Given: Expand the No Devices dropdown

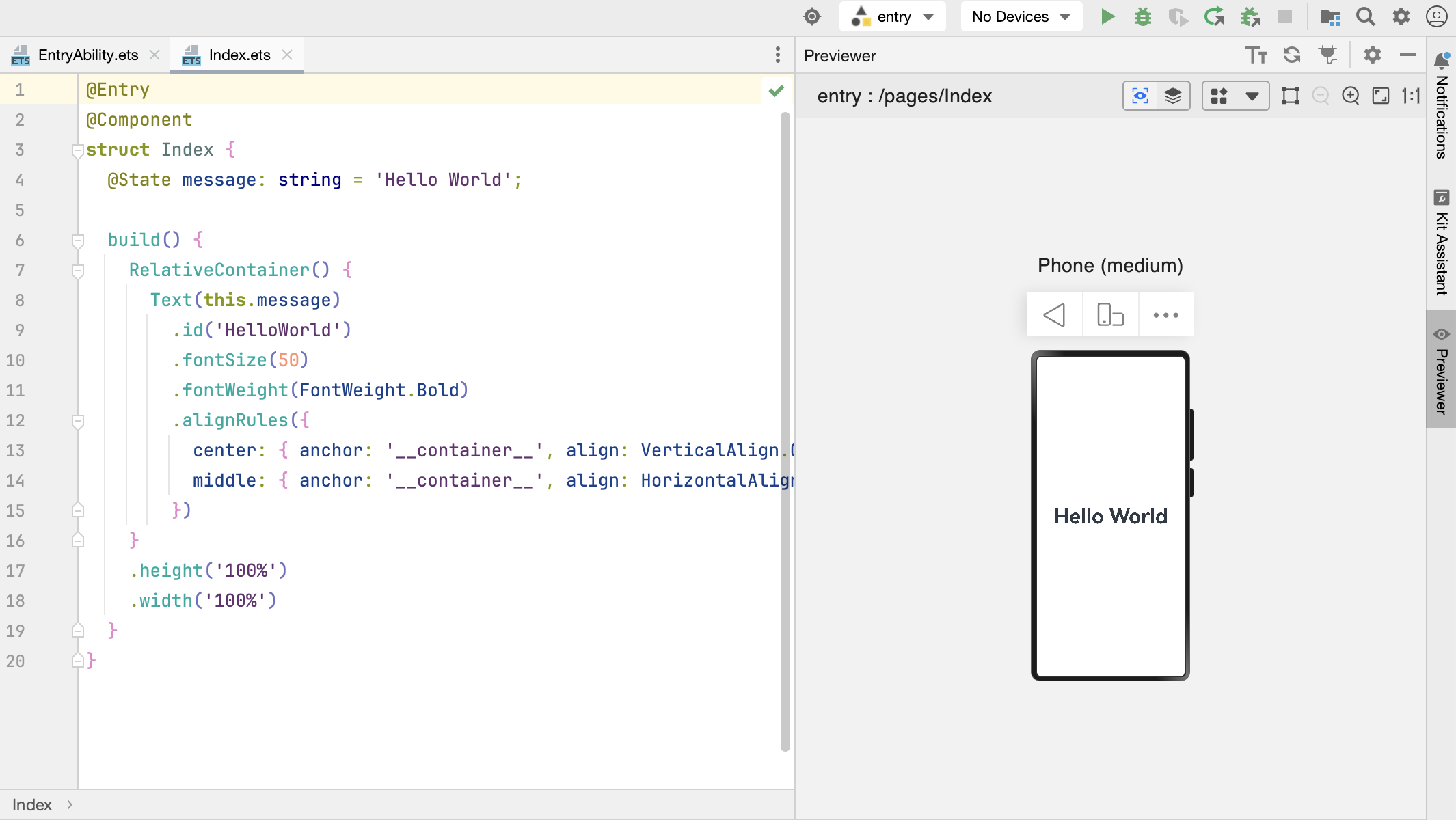Looking at the screenshot, I should click(1021, 16).
